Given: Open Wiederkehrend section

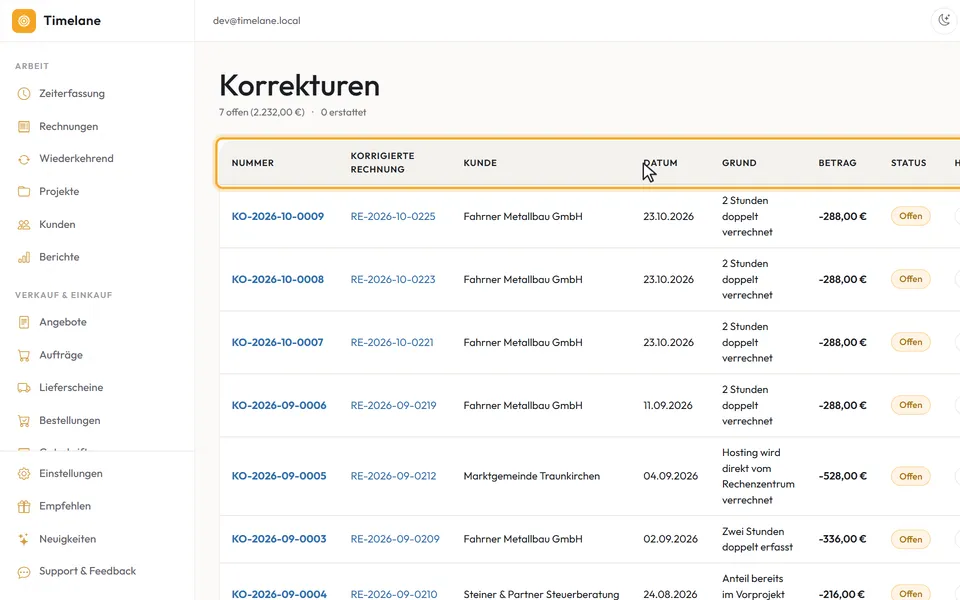Looking at the screenshot, I should click(x=76, y=159).
